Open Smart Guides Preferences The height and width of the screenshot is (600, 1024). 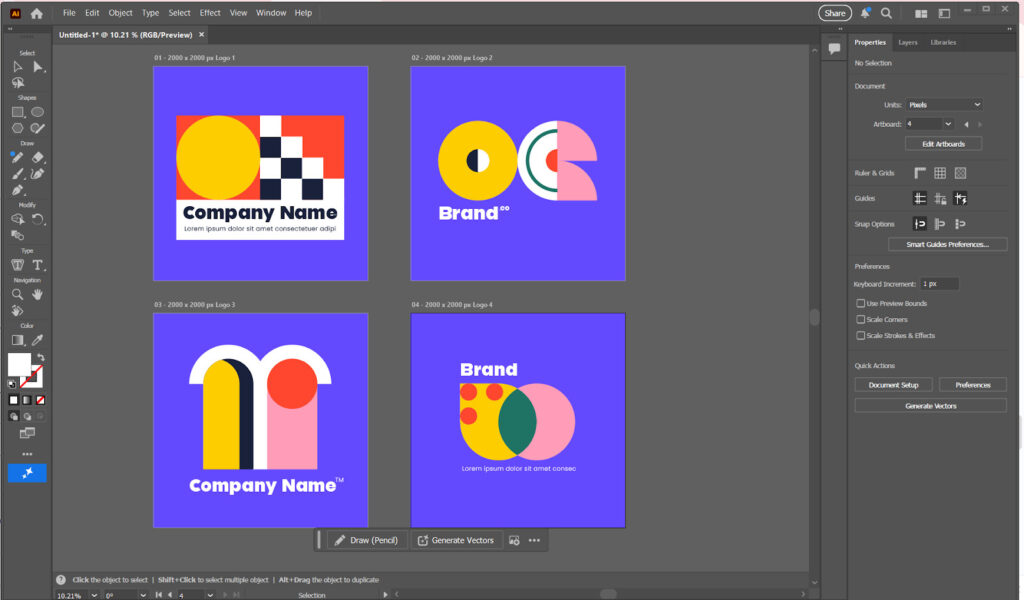(x=947, y=243)
